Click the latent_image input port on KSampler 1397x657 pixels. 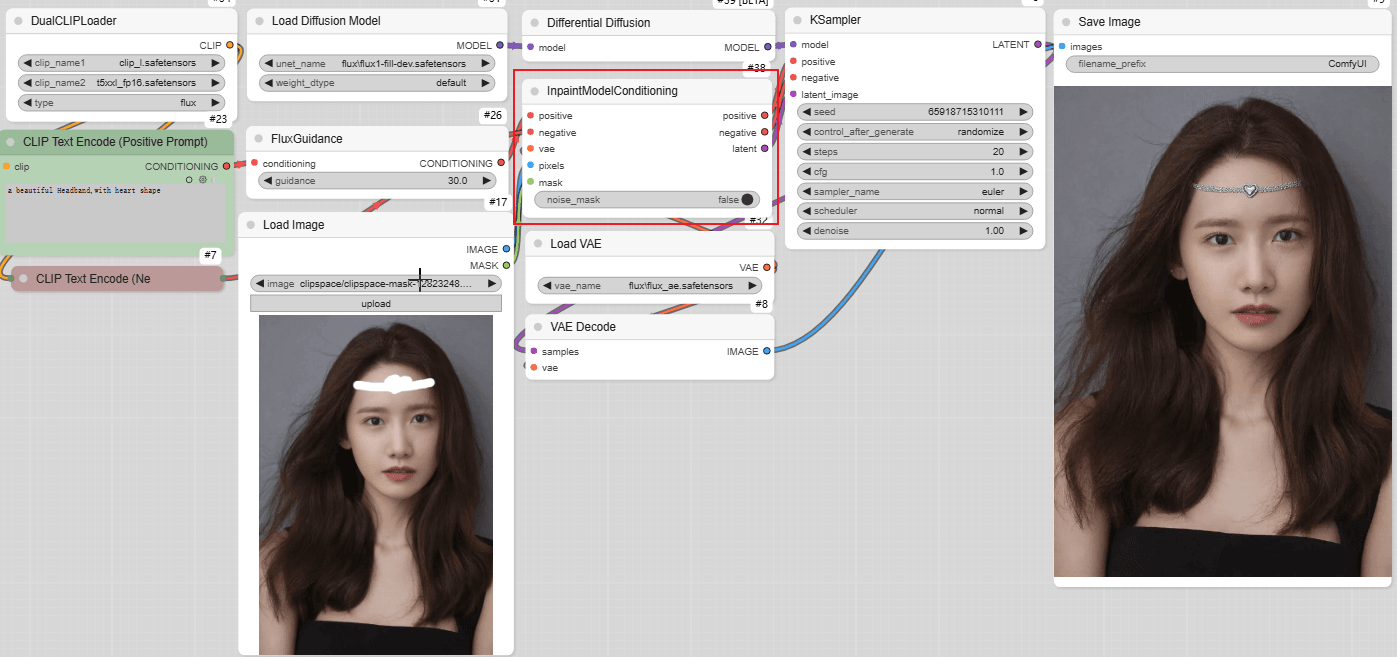[793, 94]
